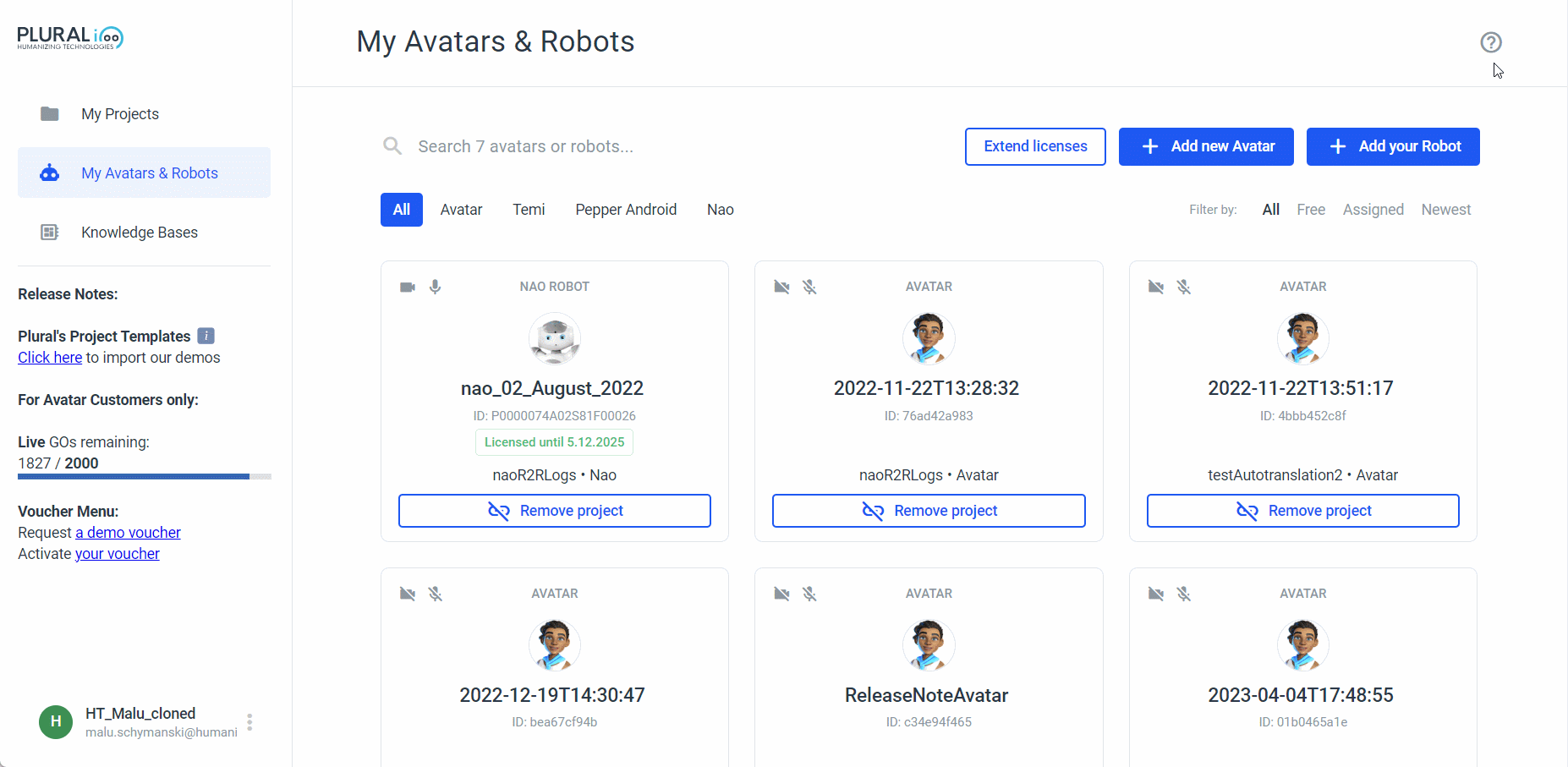Click the 1827 / 2000 value
This screenshot has height=767, width=1568.
pos(58,463)
